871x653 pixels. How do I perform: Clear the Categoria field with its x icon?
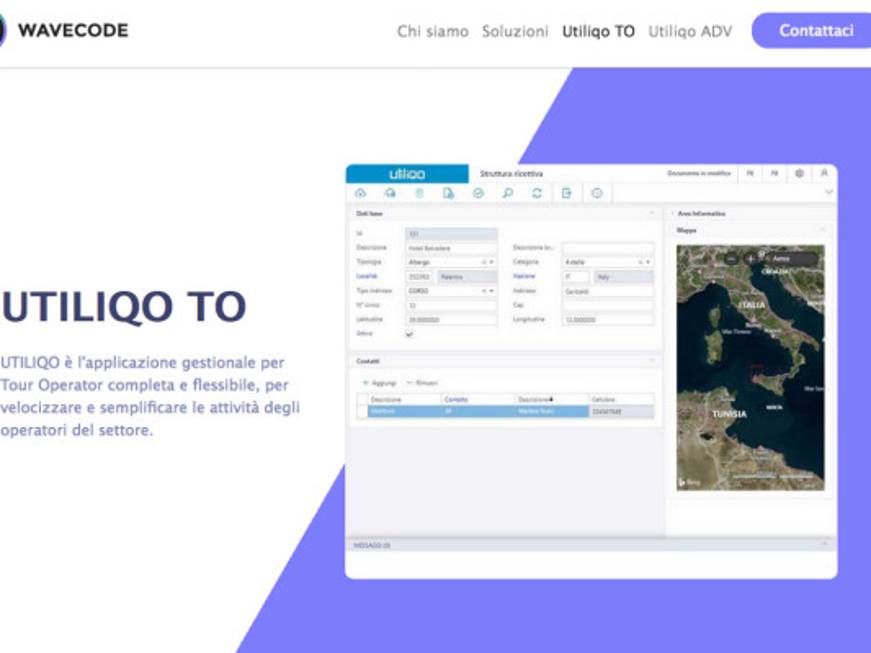point(640,262)
